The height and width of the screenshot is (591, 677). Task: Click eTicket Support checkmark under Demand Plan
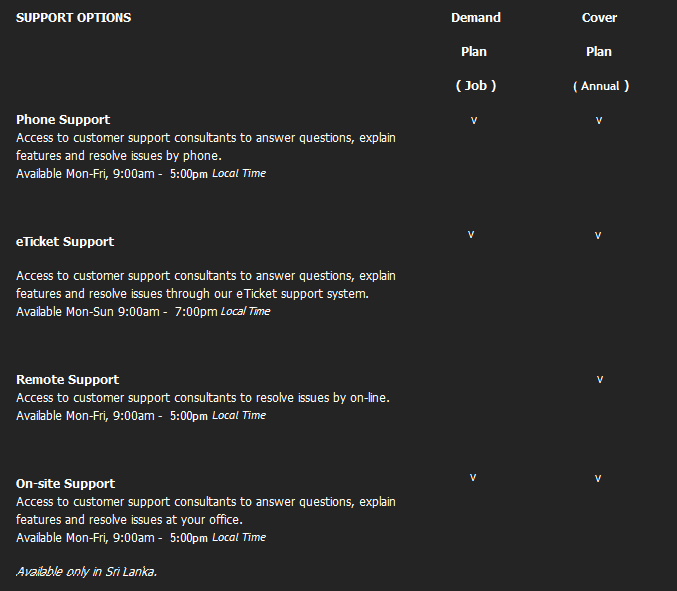tap(471, 234)
